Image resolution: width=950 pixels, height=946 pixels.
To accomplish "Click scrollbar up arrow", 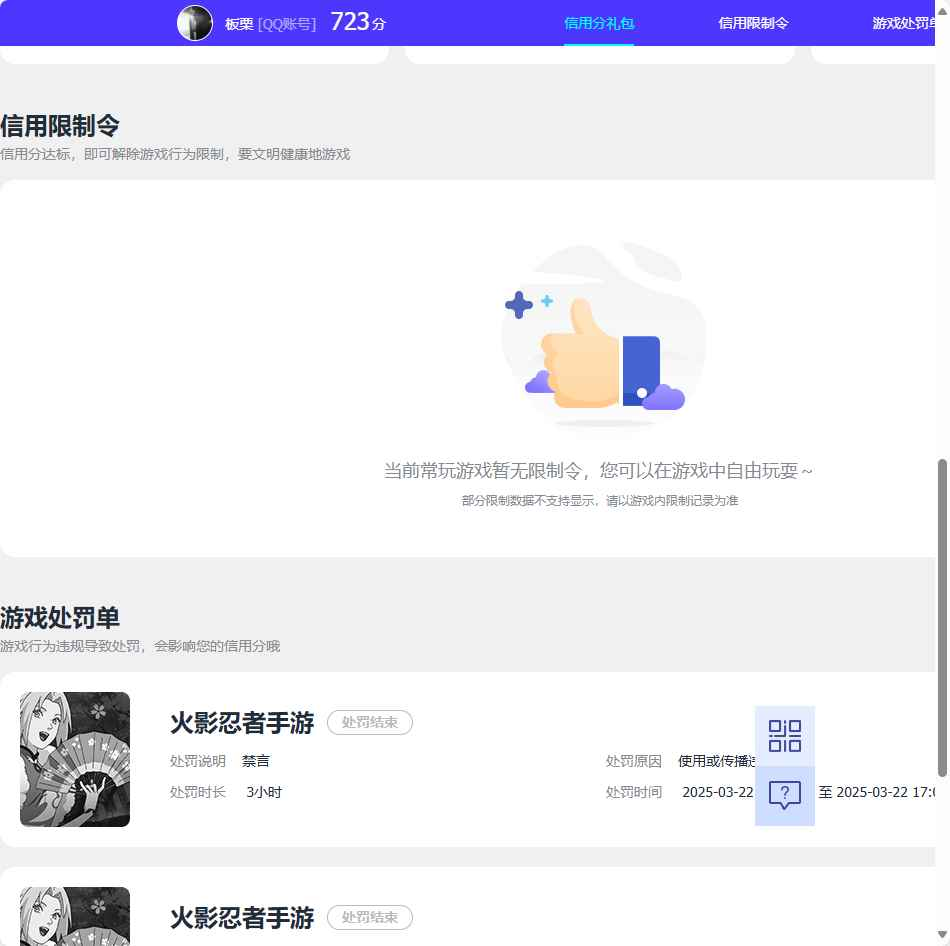I will (x=942, y=11).
